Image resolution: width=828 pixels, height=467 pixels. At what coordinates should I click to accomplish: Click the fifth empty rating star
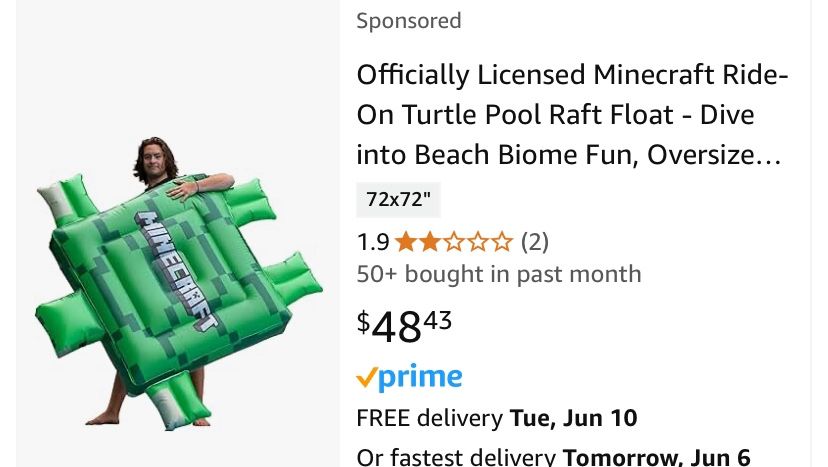coord(502,242)
